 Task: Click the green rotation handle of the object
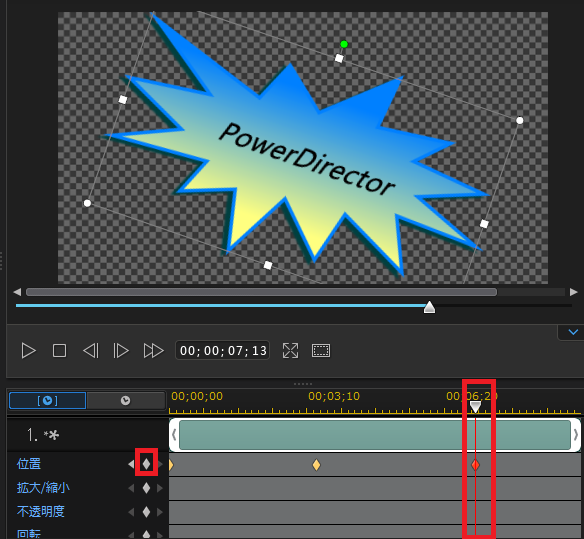coord(344,44)
